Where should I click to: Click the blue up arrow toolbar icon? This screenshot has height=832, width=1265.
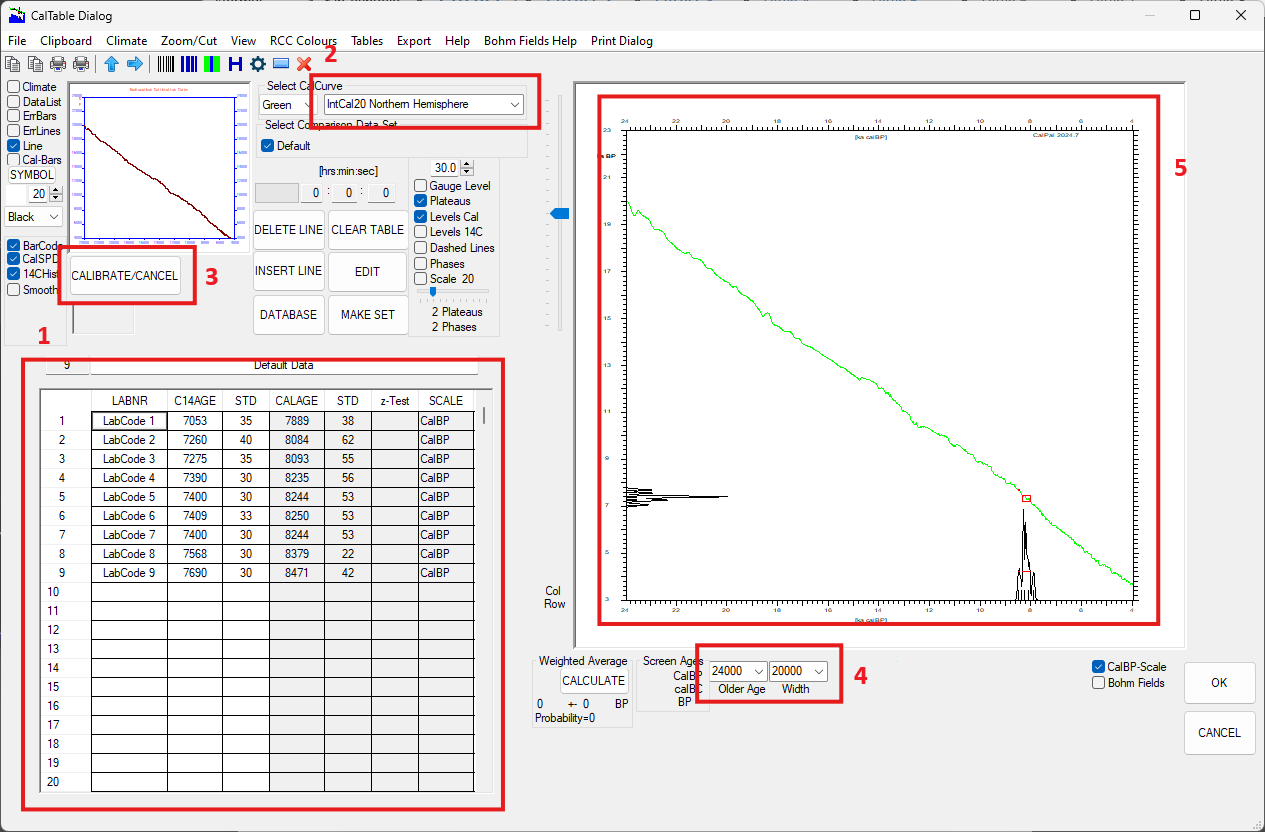tap(111, 64)
